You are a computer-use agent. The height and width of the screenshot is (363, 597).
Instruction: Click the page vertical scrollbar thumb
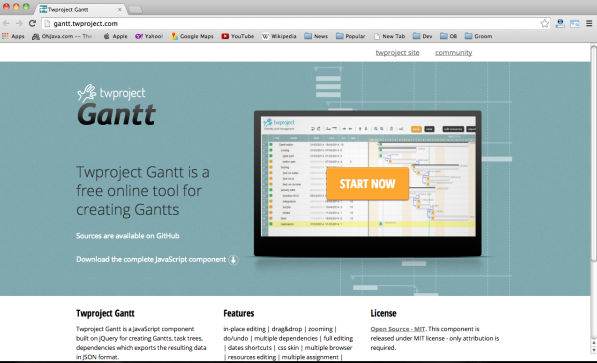[x=593, y=154]
